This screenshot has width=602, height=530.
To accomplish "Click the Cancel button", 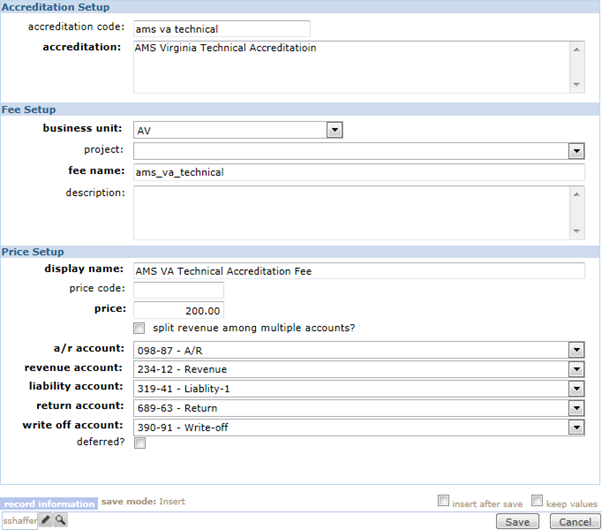I will coord(573,521).
